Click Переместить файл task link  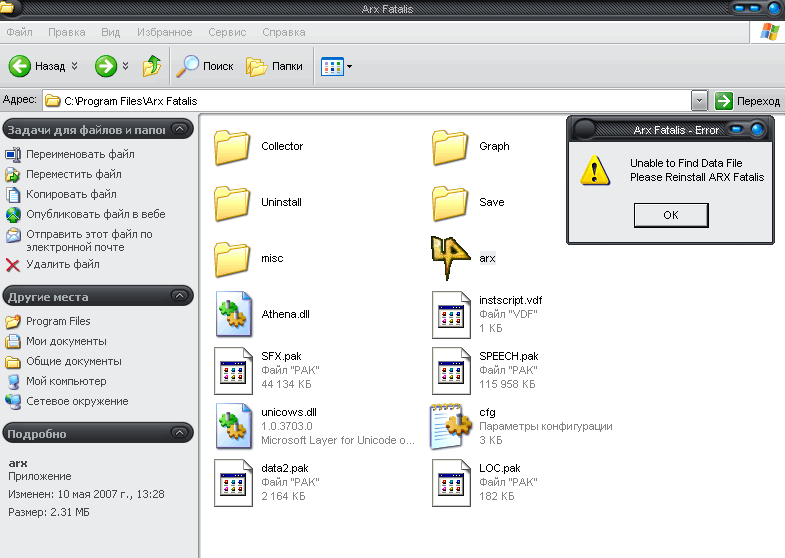click(x=74, y=174)
